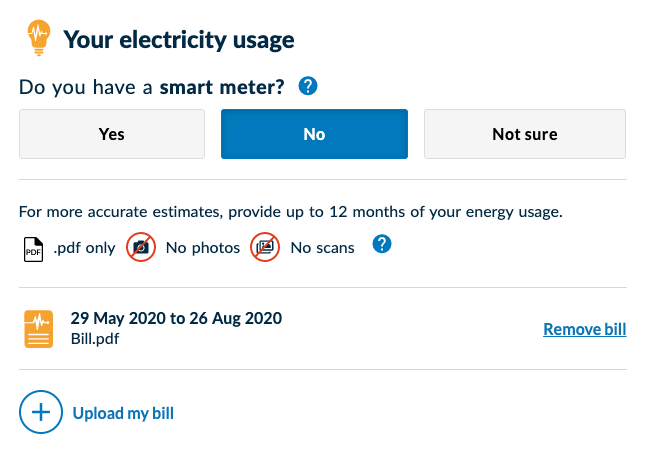Click the 29 May 2020 to 26 Aug 2020 period
645x451 pixels.
tap(176, 318)
